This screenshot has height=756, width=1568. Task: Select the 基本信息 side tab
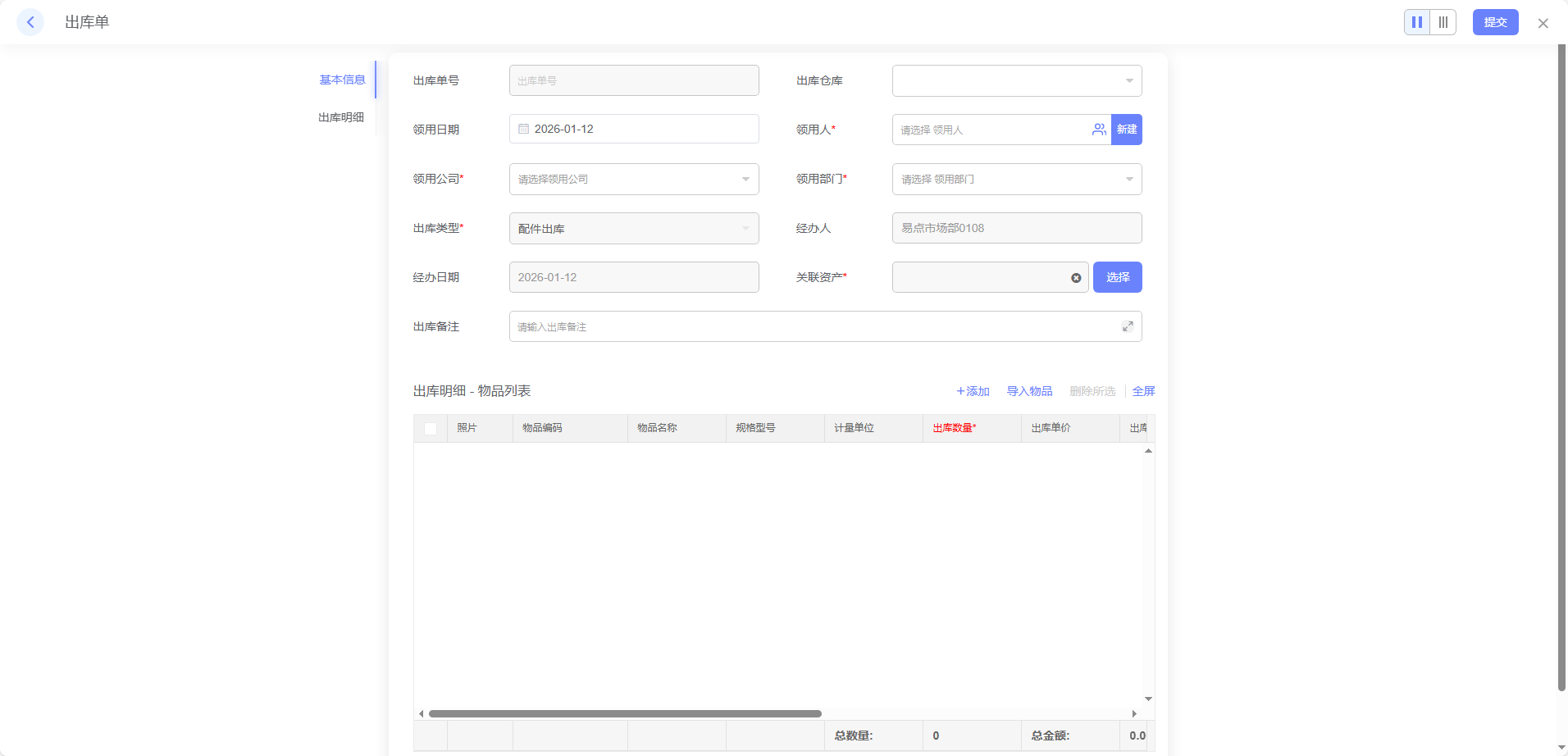[342, 80]
